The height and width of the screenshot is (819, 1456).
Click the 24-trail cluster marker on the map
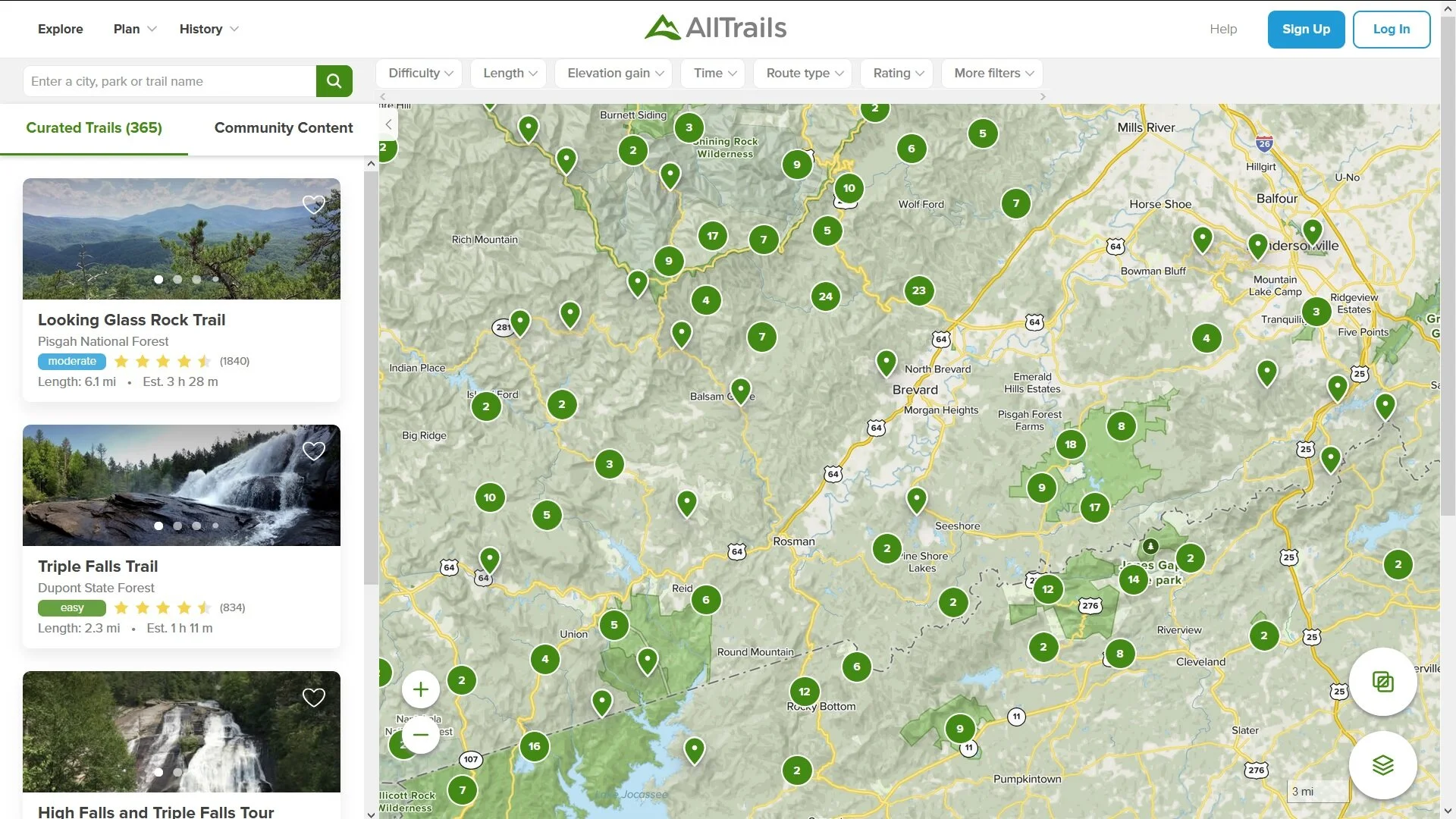point(825,297)
